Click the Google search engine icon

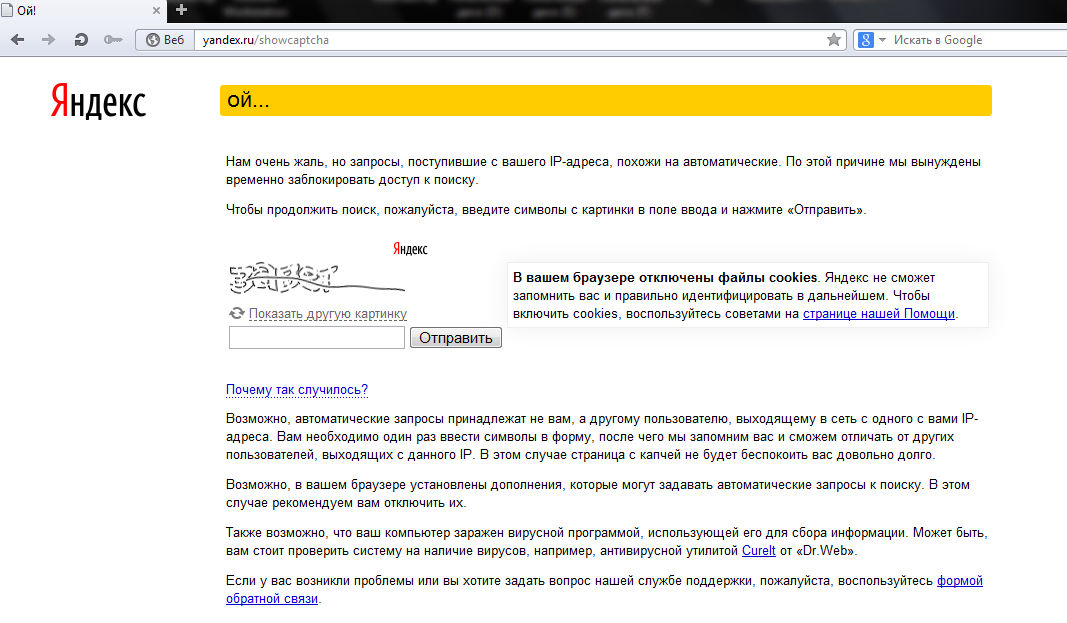coord(866,40)
